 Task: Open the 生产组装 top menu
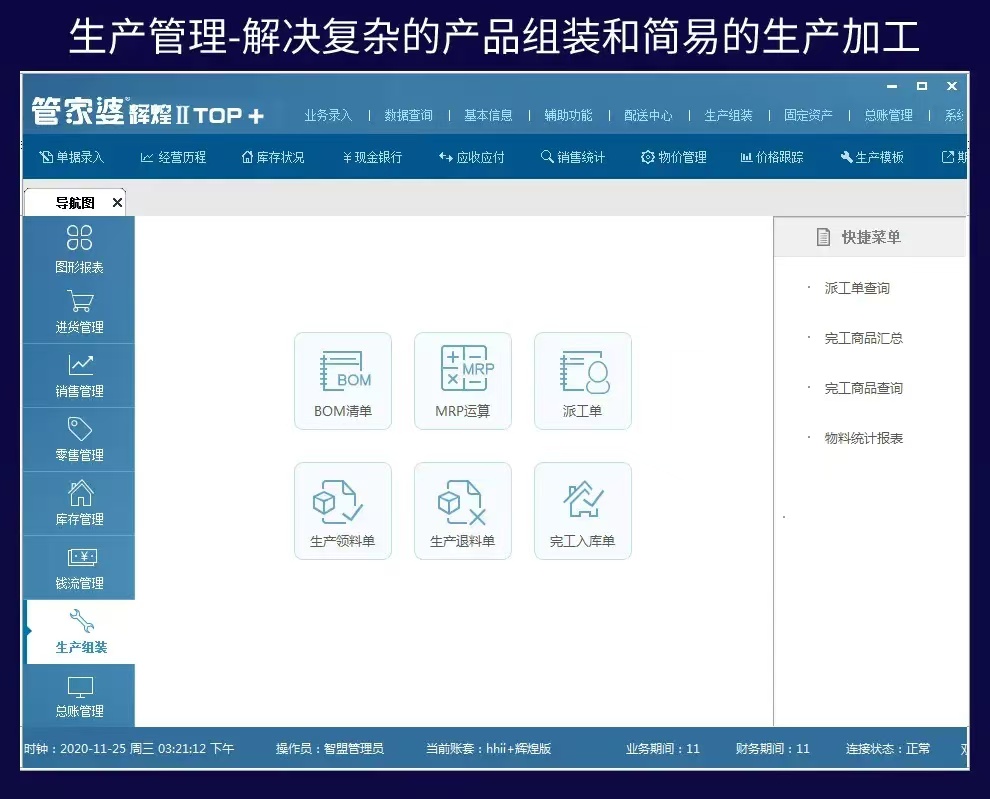[x=729, y=115]
